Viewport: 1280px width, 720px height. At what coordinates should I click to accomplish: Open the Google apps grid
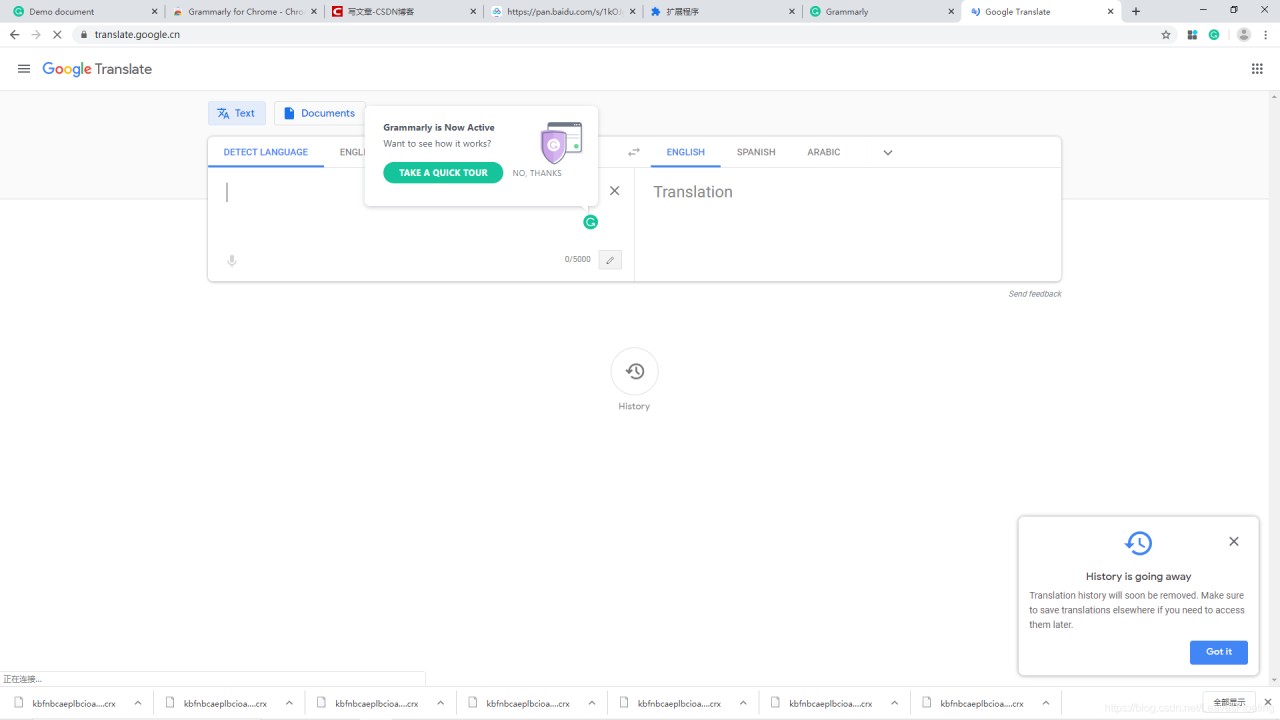coord(1257,69)
